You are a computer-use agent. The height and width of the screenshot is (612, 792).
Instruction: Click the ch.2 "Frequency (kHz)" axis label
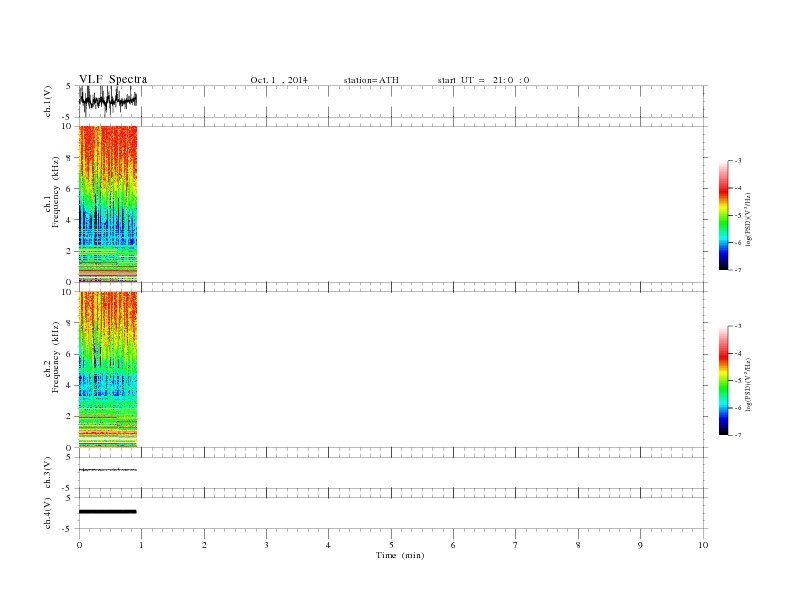[x=55, y=357]
